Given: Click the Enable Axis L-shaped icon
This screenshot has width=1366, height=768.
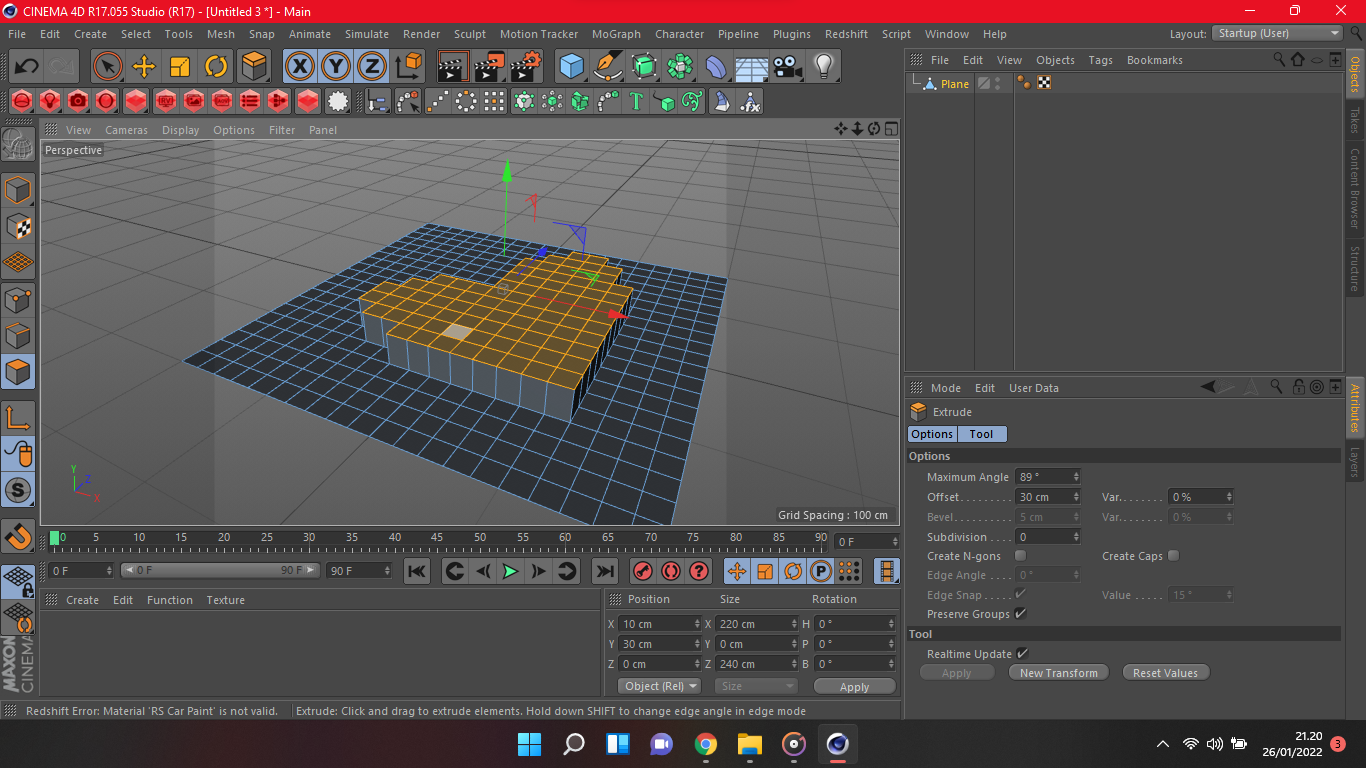Looking at the screenshot, I should click(x=18, y=417).
